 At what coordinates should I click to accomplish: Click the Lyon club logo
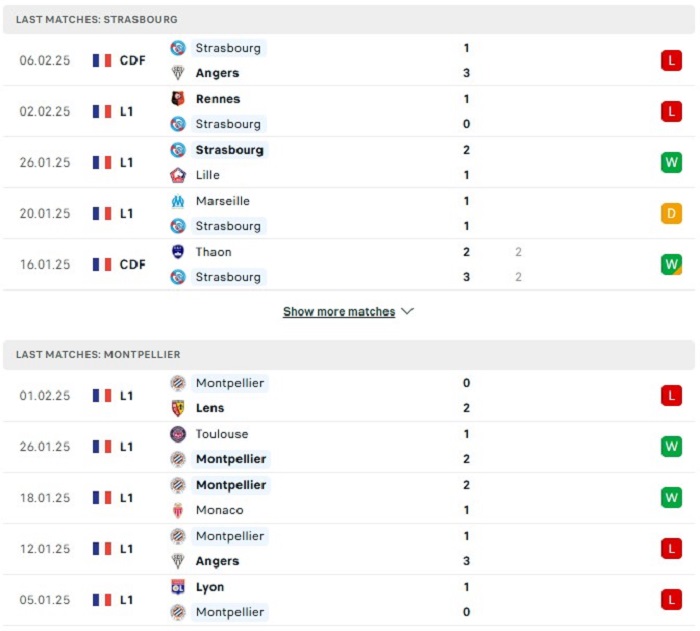(178, 587)
